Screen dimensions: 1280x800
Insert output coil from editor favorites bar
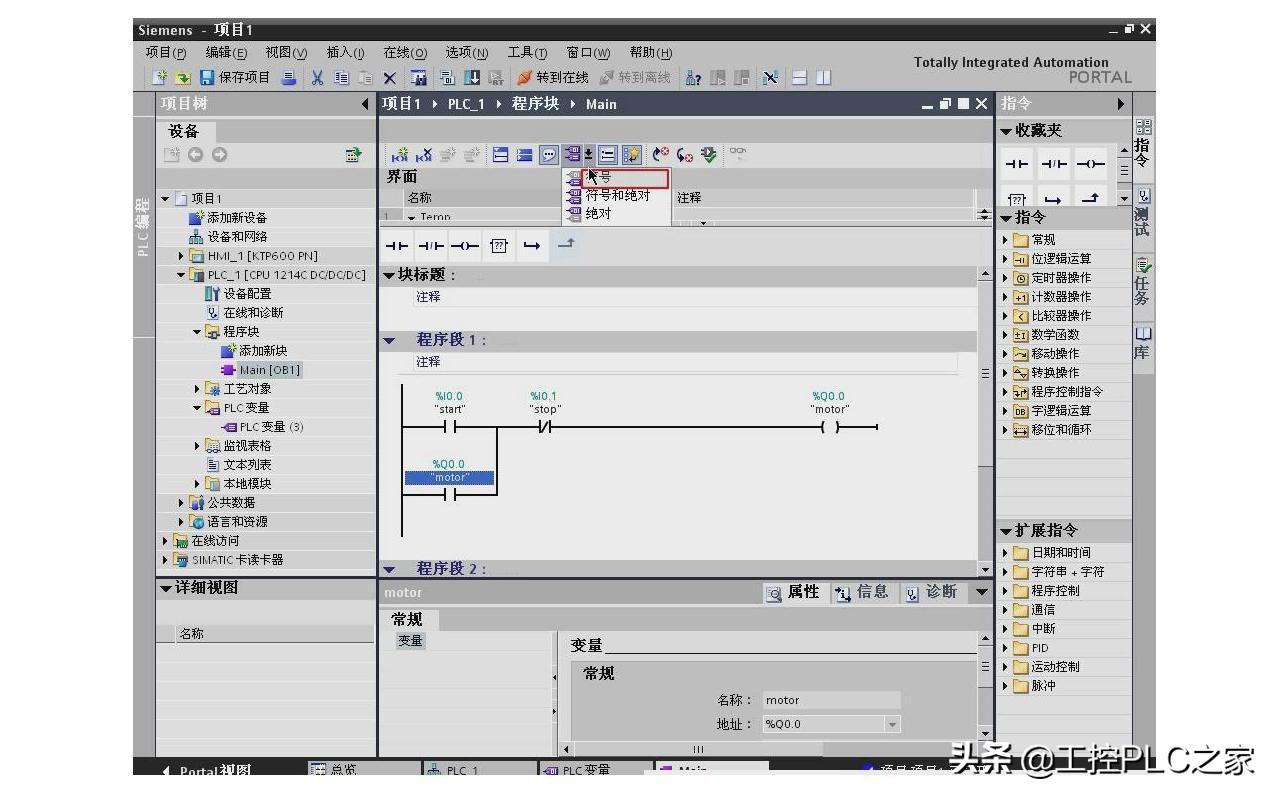pos(465,246)
